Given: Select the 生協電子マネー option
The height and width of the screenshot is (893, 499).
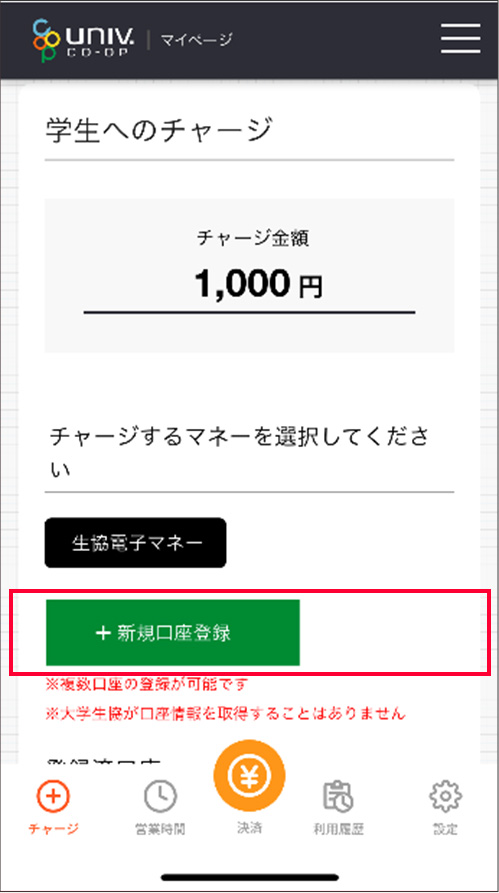Looking at the screenshot, I should (x=136, y=543).
